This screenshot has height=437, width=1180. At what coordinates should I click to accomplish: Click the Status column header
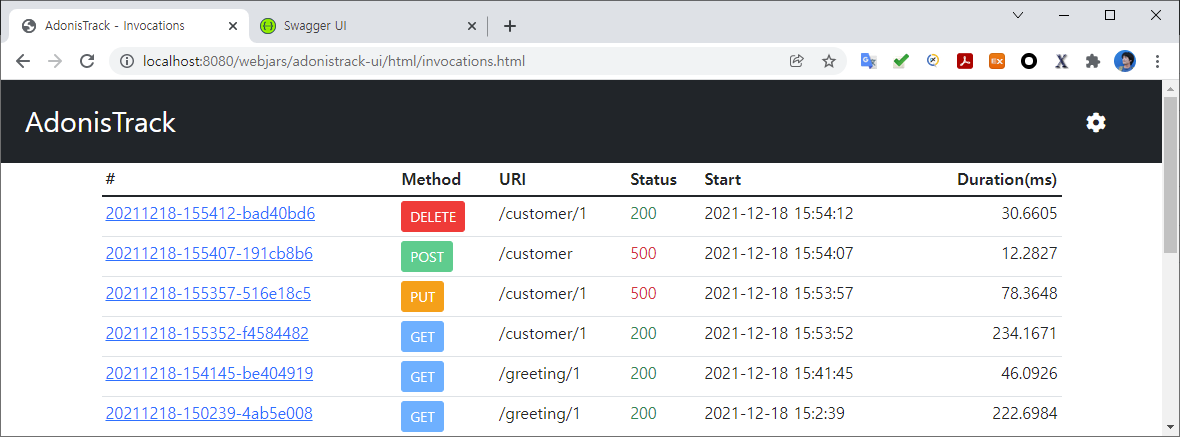point(653,180)
